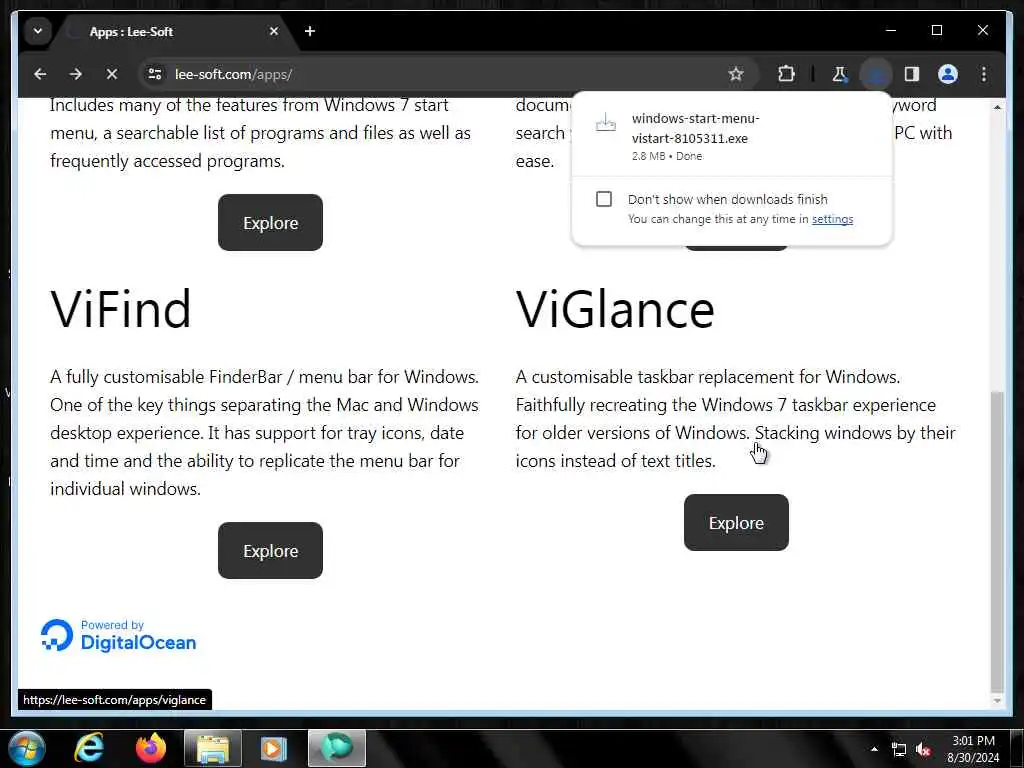
Task: Toggle the browser side panel
Action: click(912, 74)
